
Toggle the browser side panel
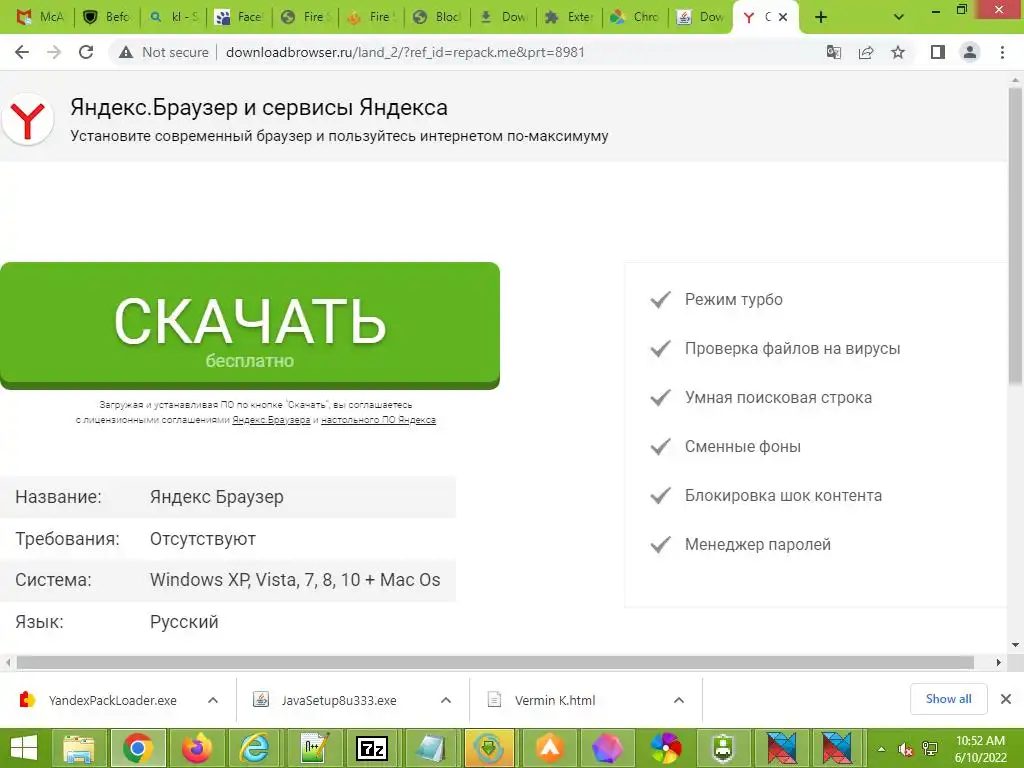938,52
